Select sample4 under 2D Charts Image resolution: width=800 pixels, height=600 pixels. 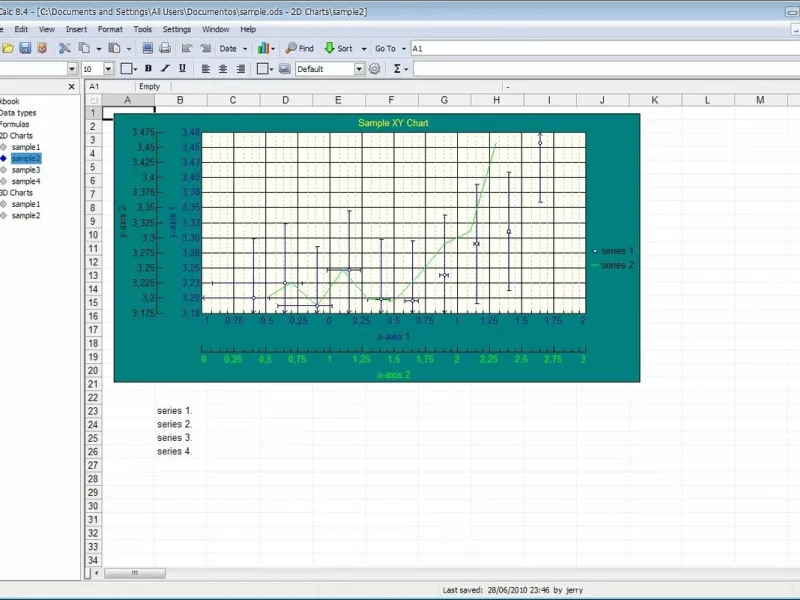26,181
